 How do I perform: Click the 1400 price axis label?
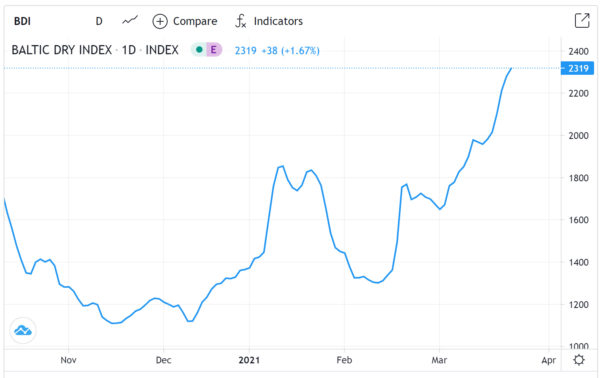coord(579,262)
